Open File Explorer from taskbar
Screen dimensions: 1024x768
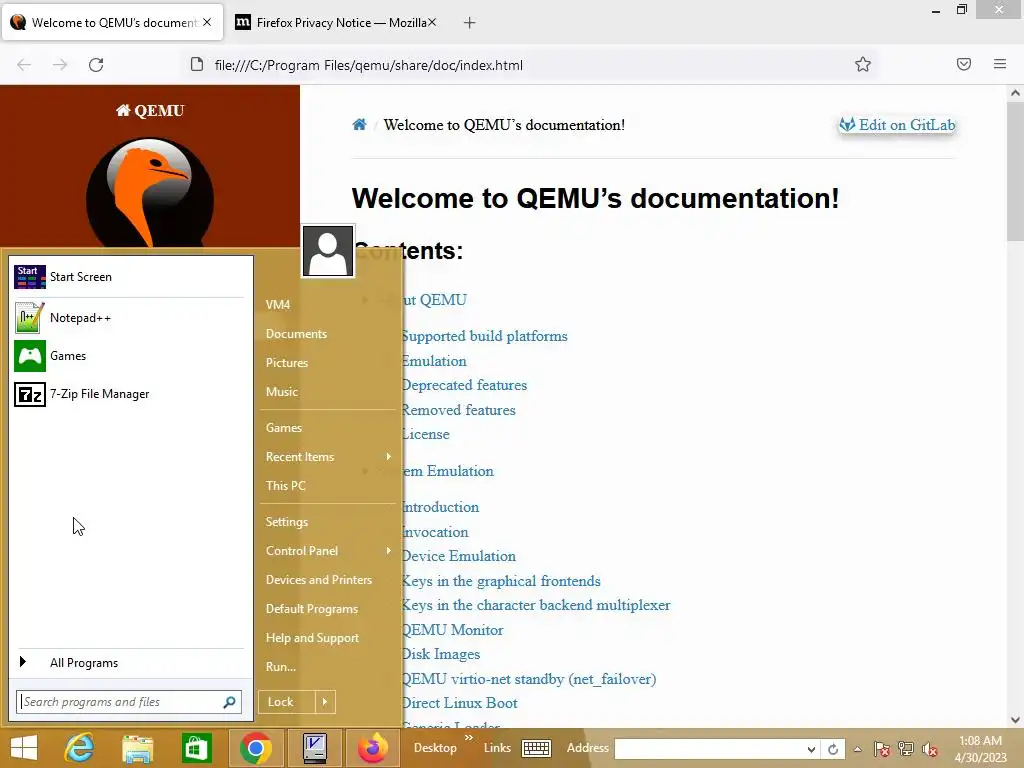coord(138,748)
